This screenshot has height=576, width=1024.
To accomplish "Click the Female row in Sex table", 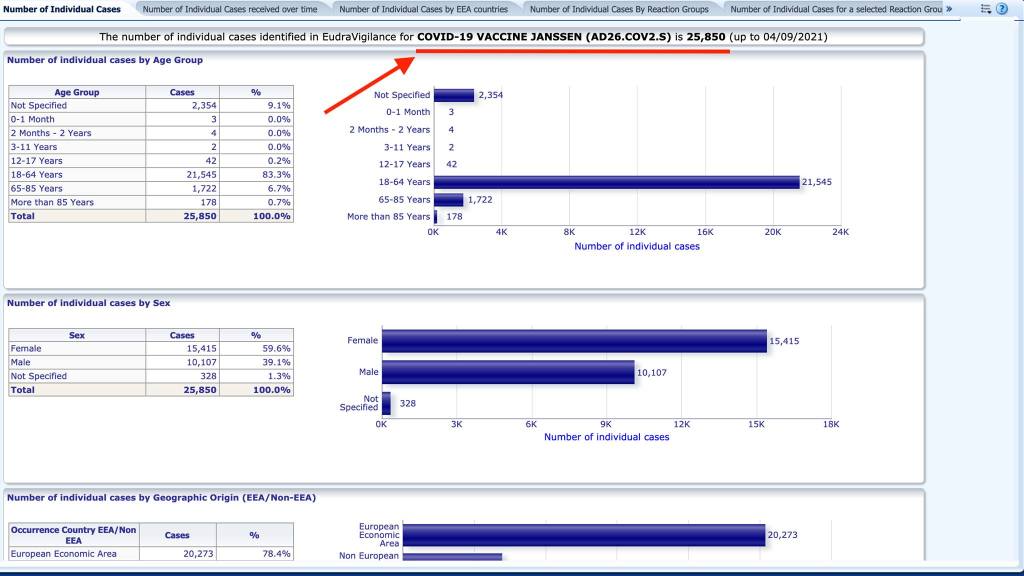I will [26, 349].
